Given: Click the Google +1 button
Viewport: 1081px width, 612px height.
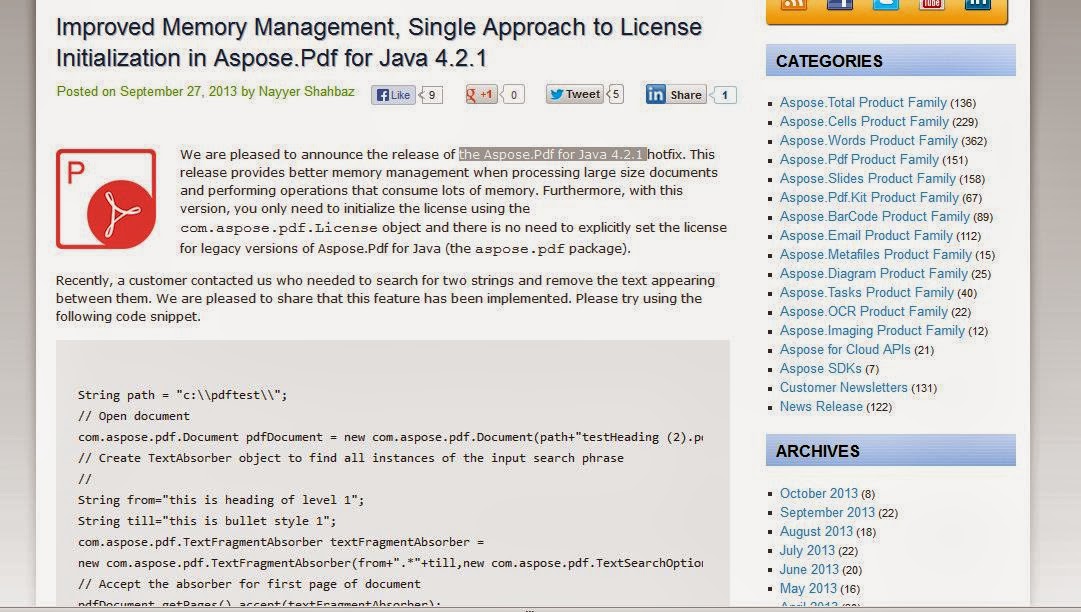Looking at the screenshot, I should [480, 94].
